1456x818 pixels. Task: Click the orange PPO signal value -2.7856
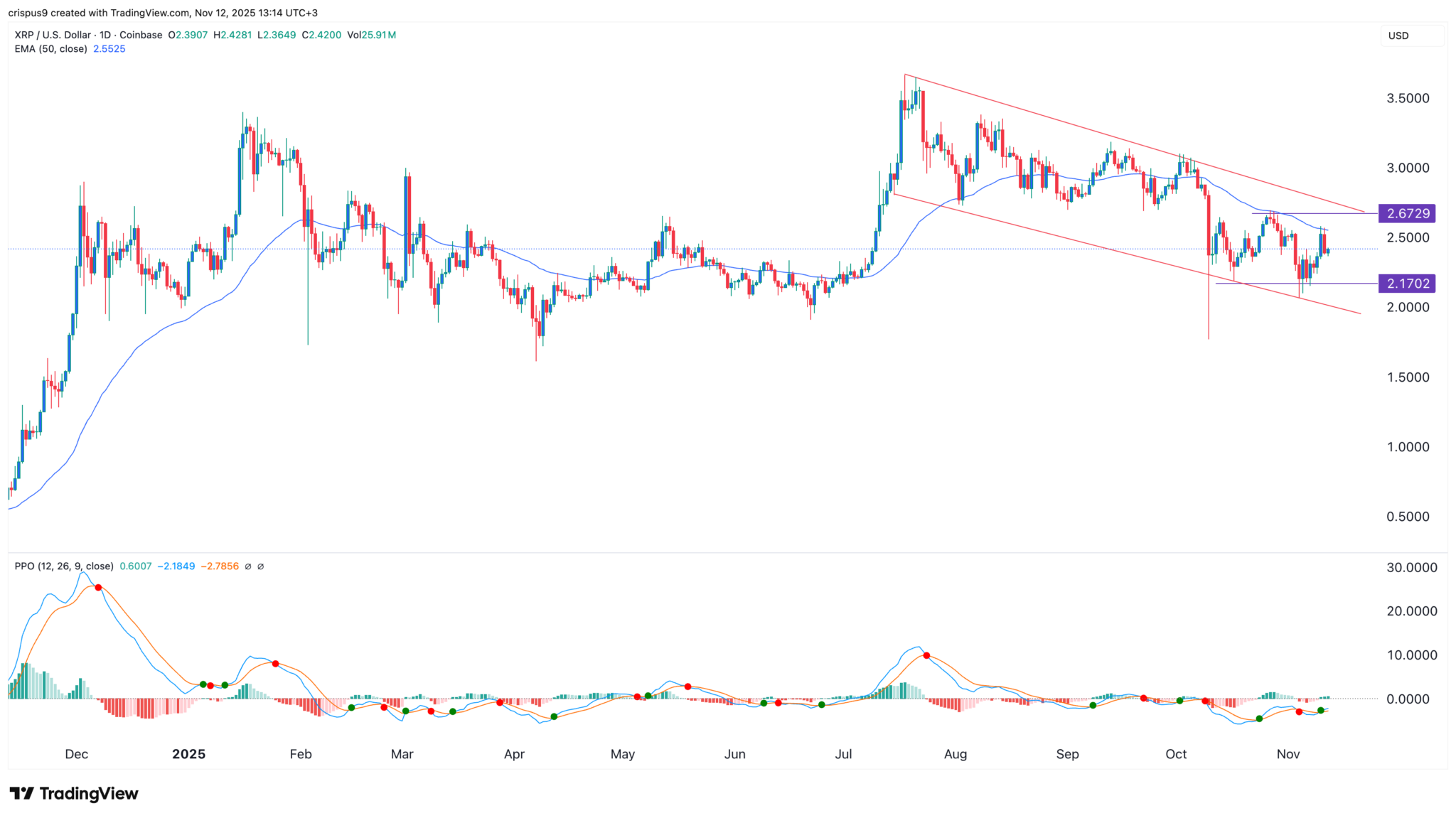[220, 566]
